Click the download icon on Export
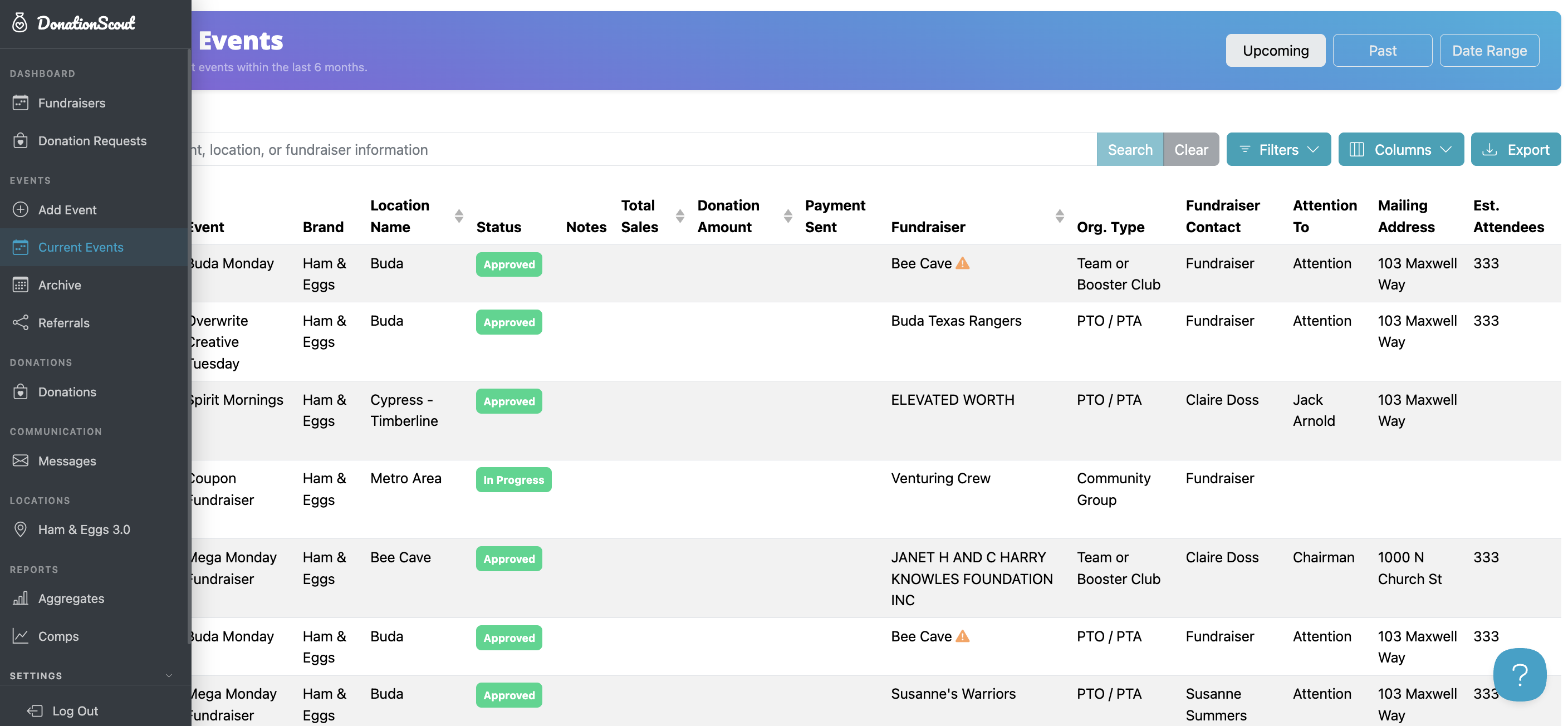 [1489, 149]
